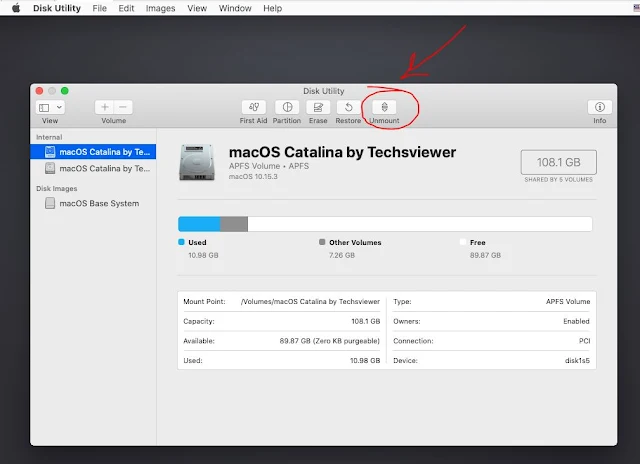This screenshot has width=640, height=464.
Task: Click the Erase toolbar icon
Action: tap(318, 107)
